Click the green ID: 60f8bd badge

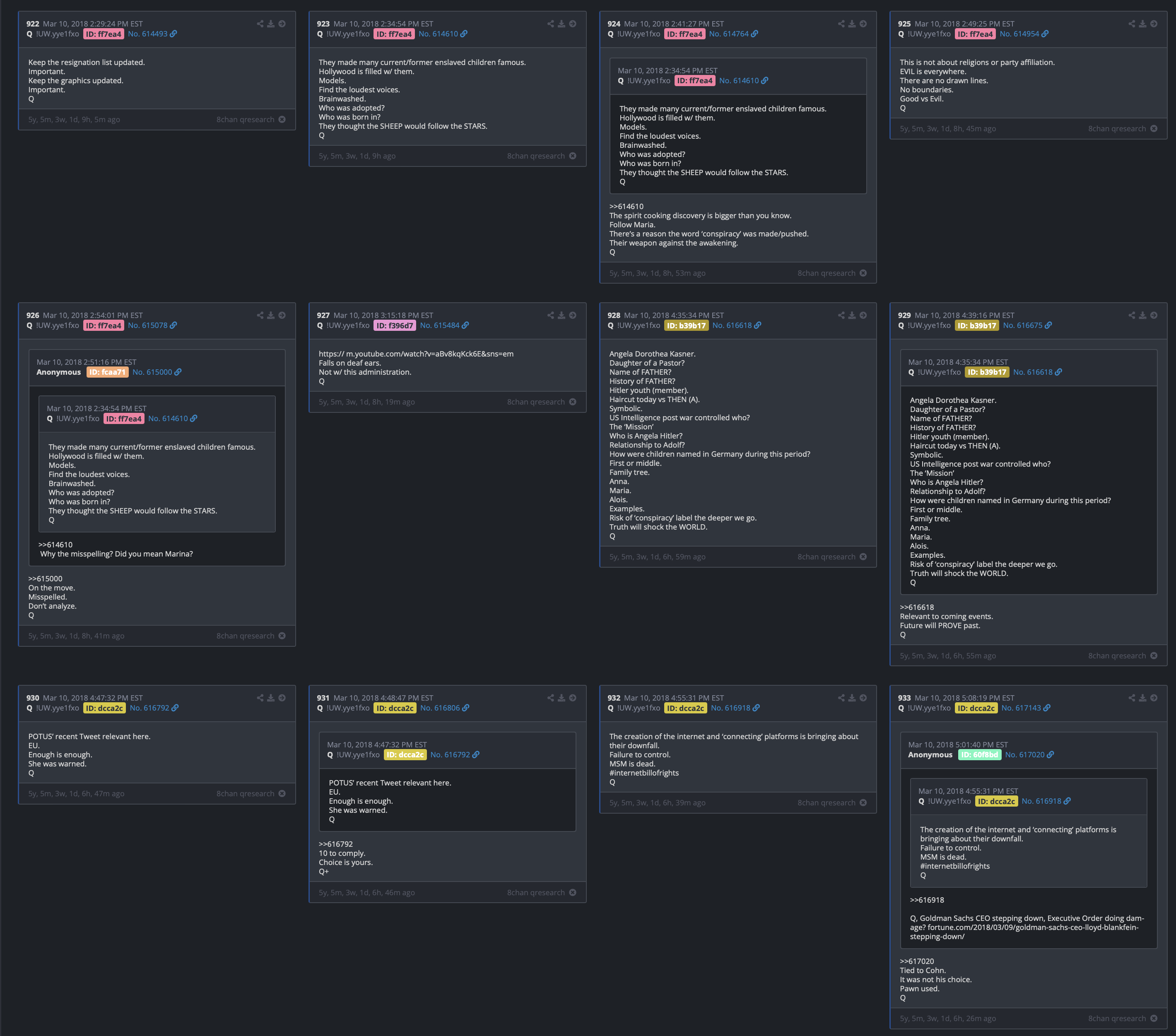[979, 755]
